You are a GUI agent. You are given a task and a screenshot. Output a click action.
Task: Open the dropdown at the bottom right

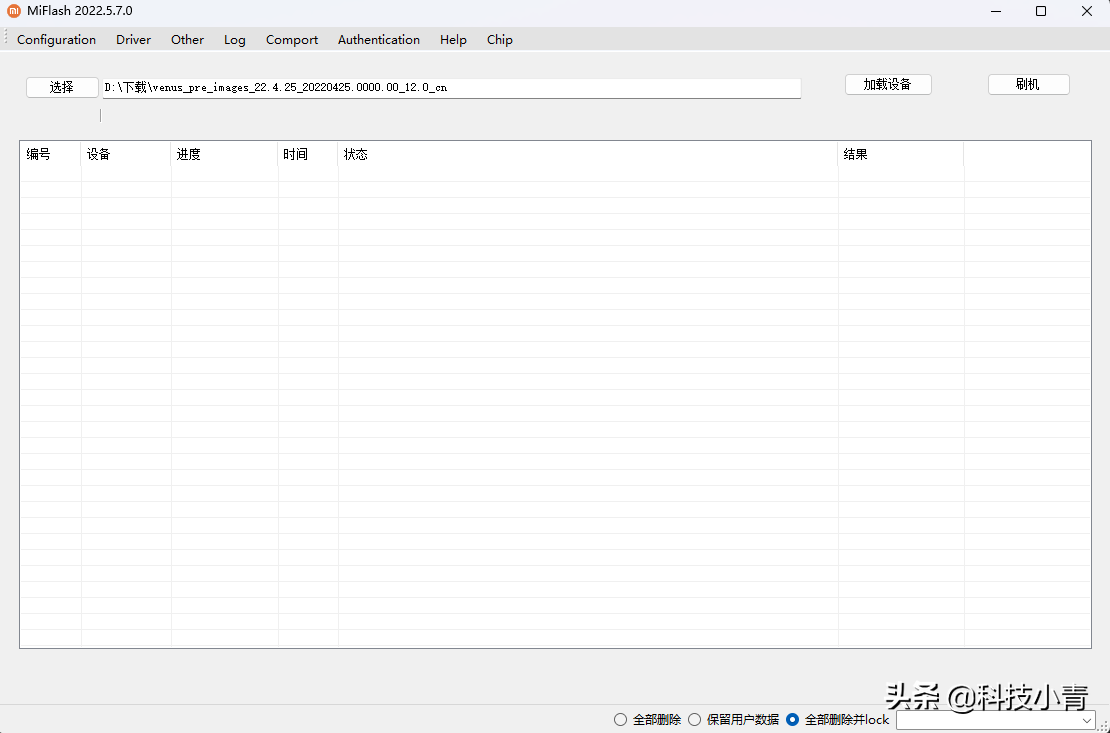click(x=1085, y=720)
